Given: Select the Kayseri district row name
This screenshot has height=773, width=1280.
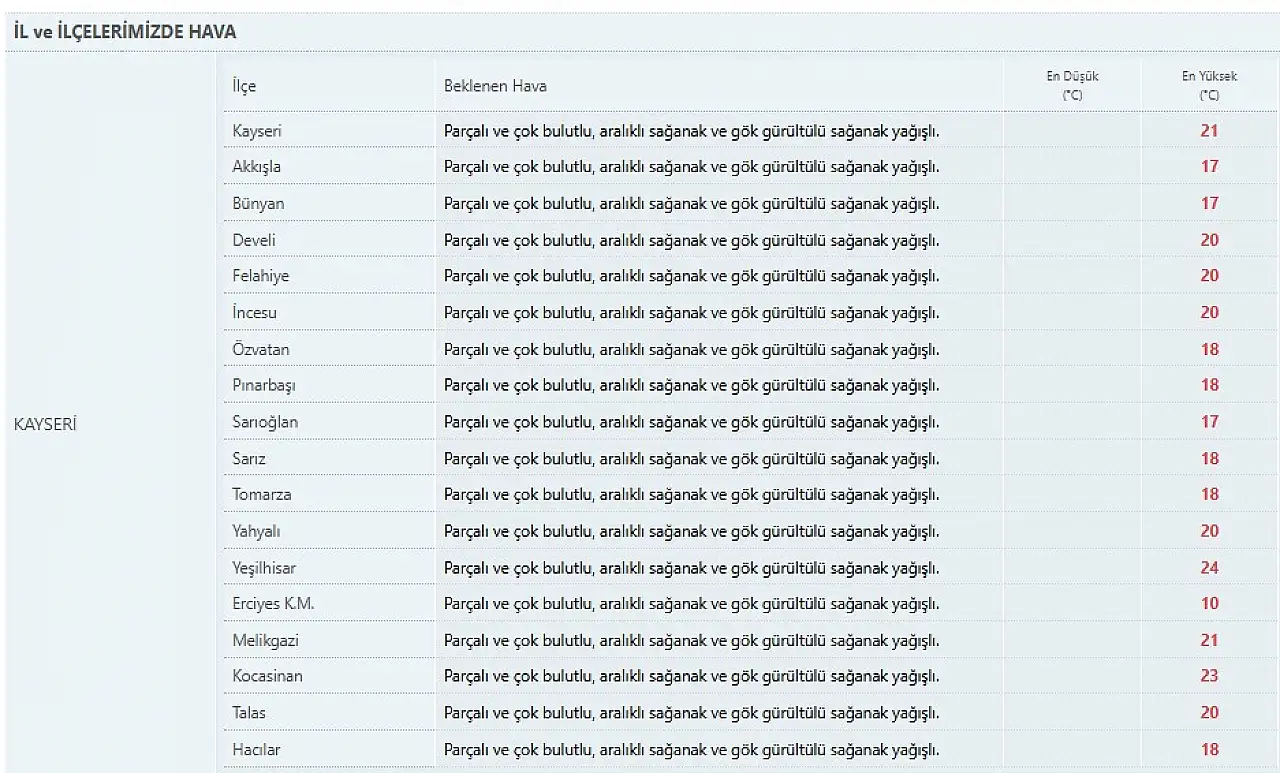Looking at the screenshot, I should click(258, 131).
